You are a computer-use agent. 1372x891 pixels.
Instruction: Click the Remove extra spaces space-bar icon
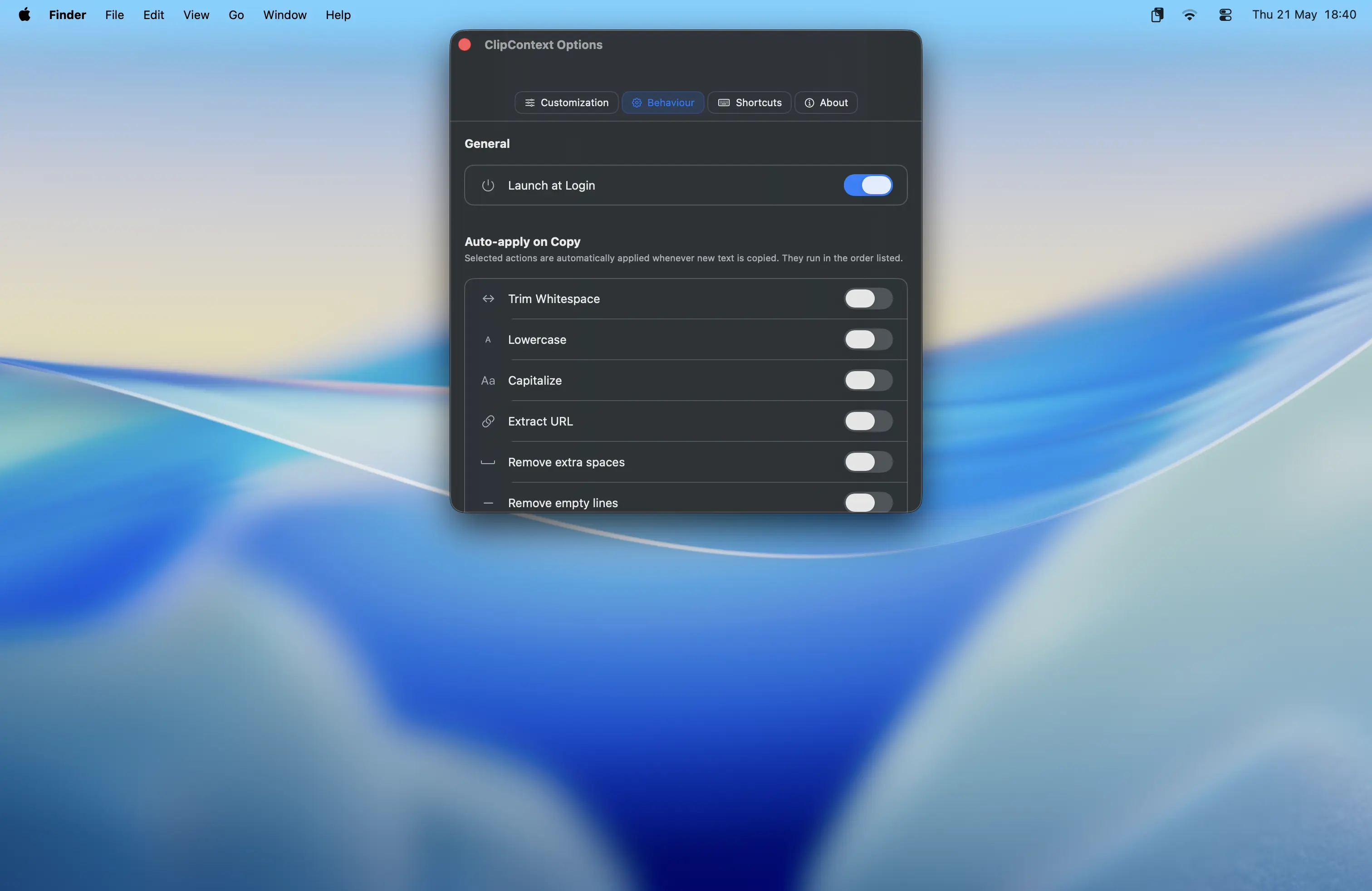(488, 462)
